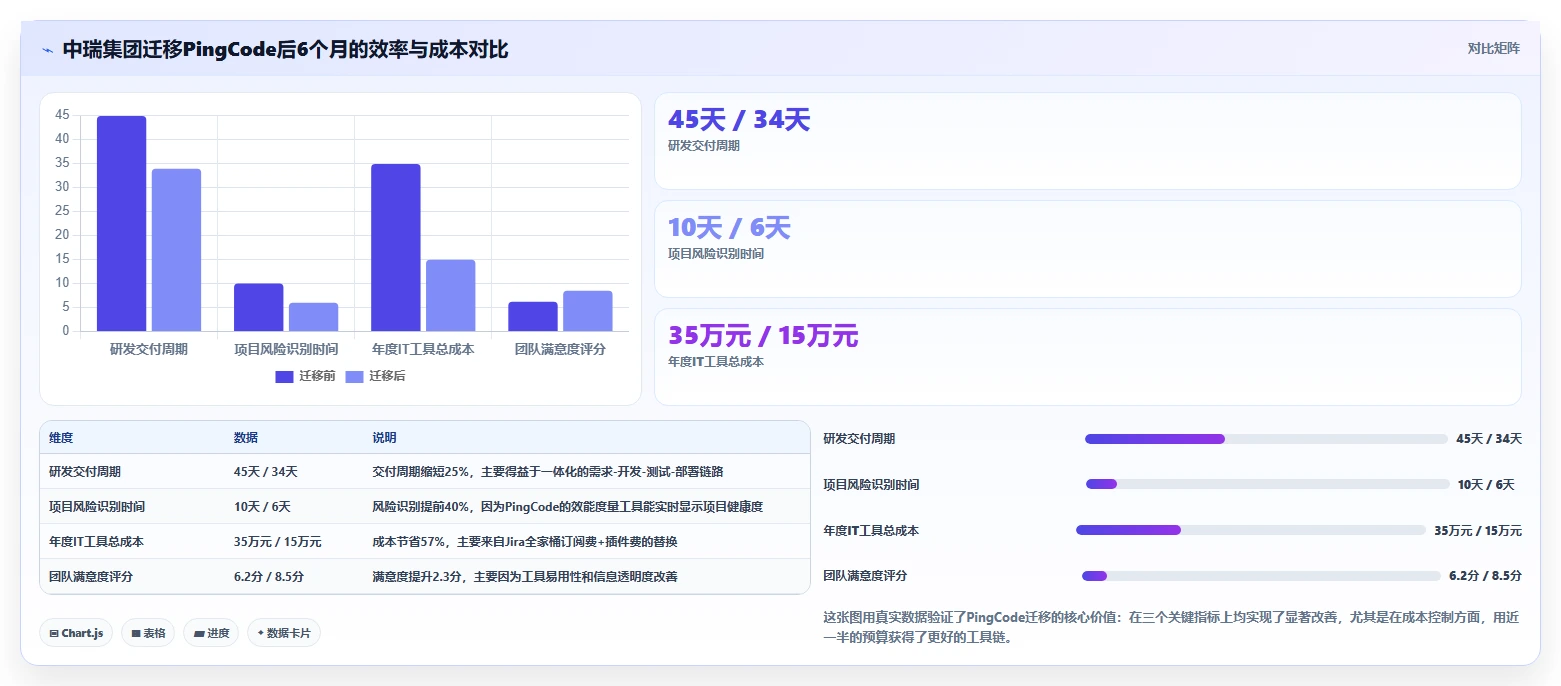Image resolution: width=1561 pixels, height=686 pixels.
Task: Click table value 10天 / 6天
Action: [x=262, y=507]
